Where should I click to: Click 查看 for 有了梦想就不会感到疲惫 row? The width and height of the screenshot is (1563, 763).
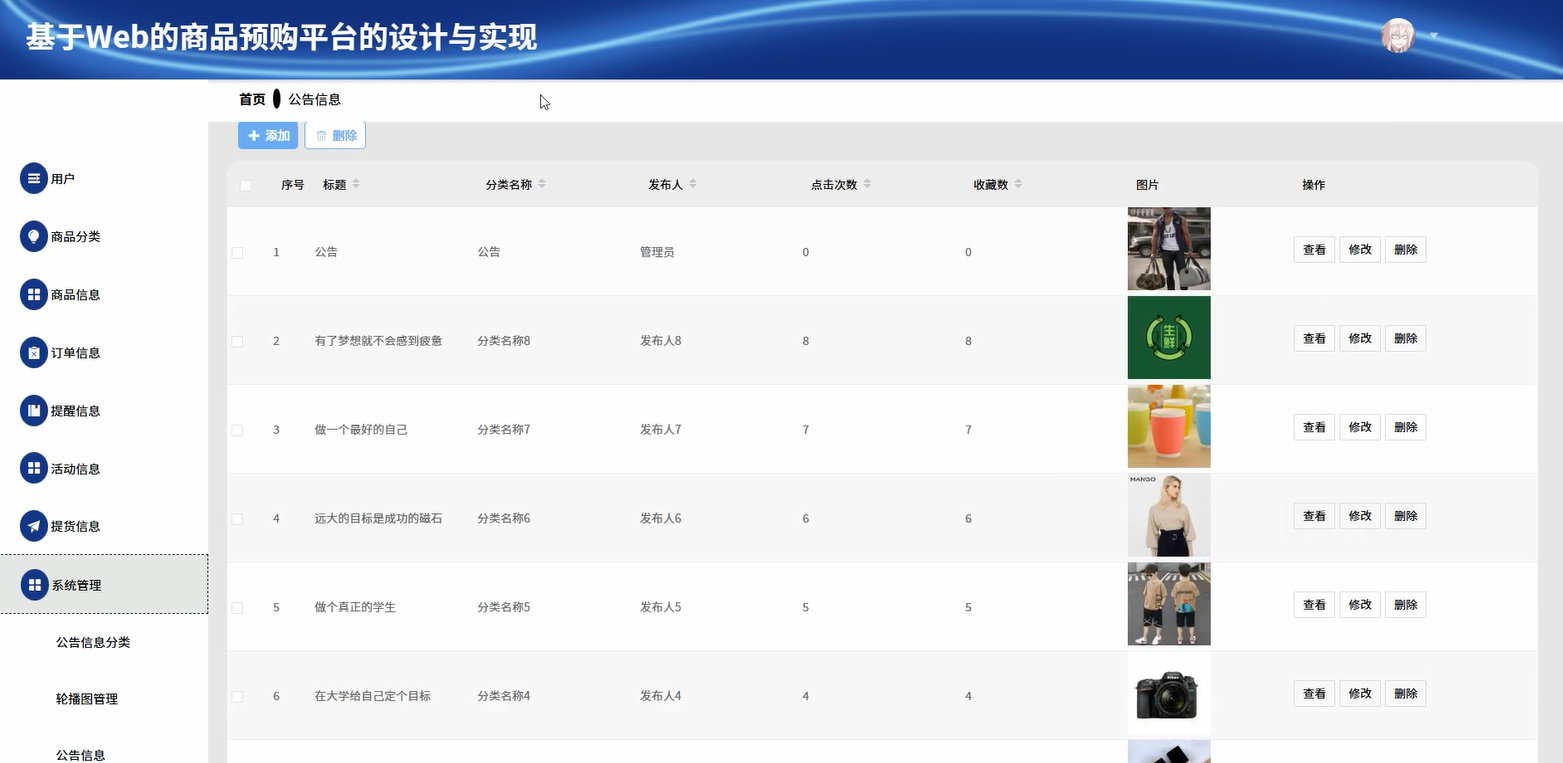(1314, 339)
